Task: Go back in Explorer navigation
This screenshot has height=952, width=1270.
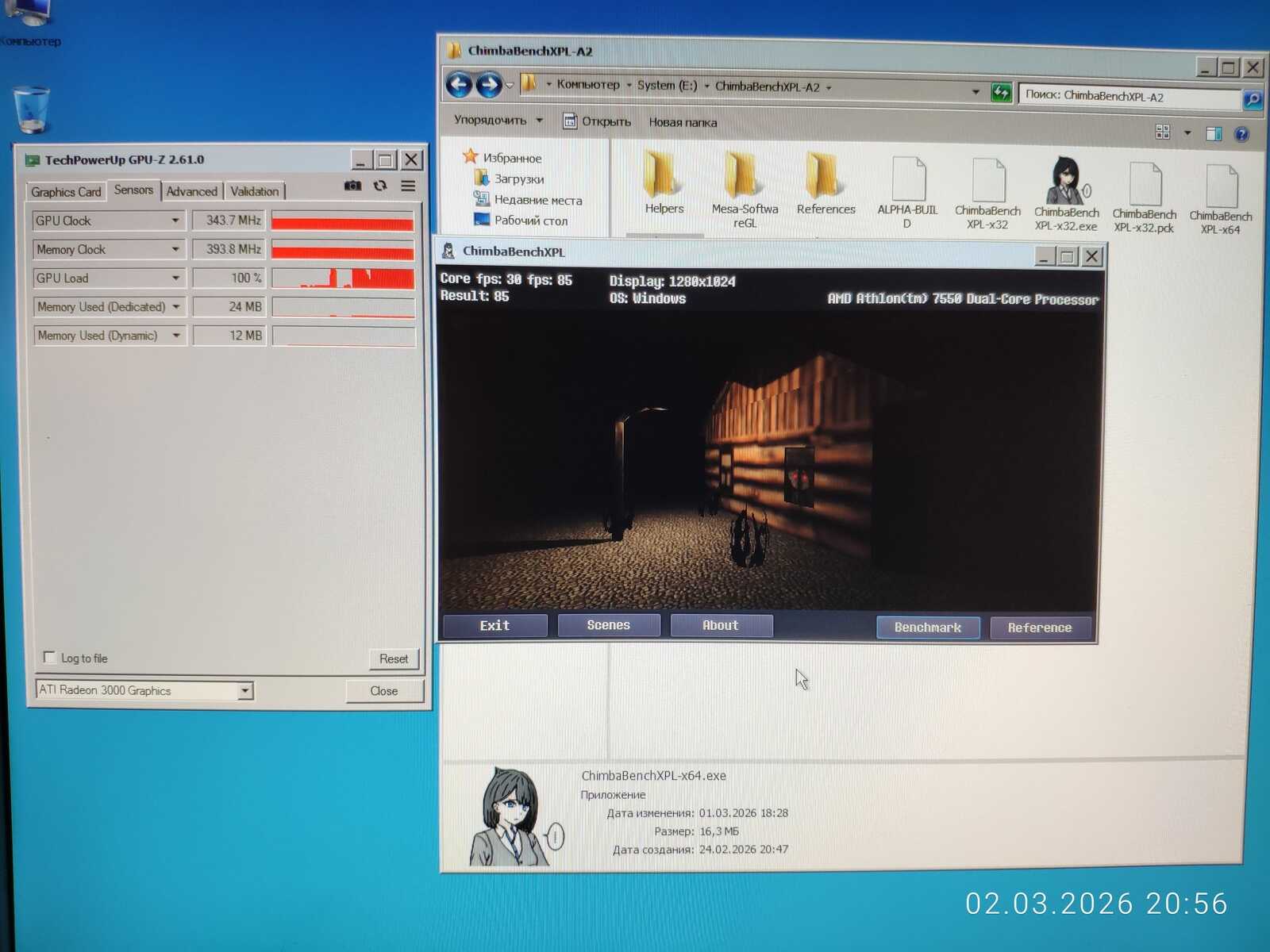Action: [x=460, y=84]
